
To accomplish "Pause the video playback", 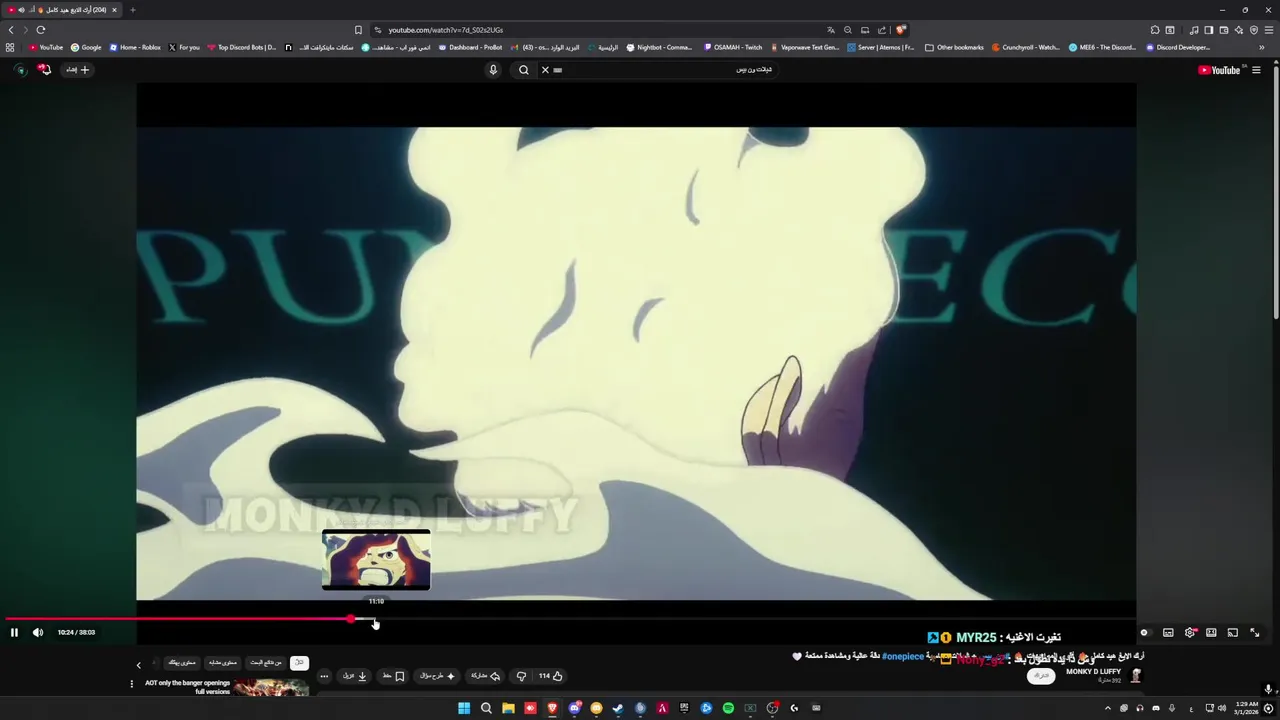I will (x=14, y=632).
